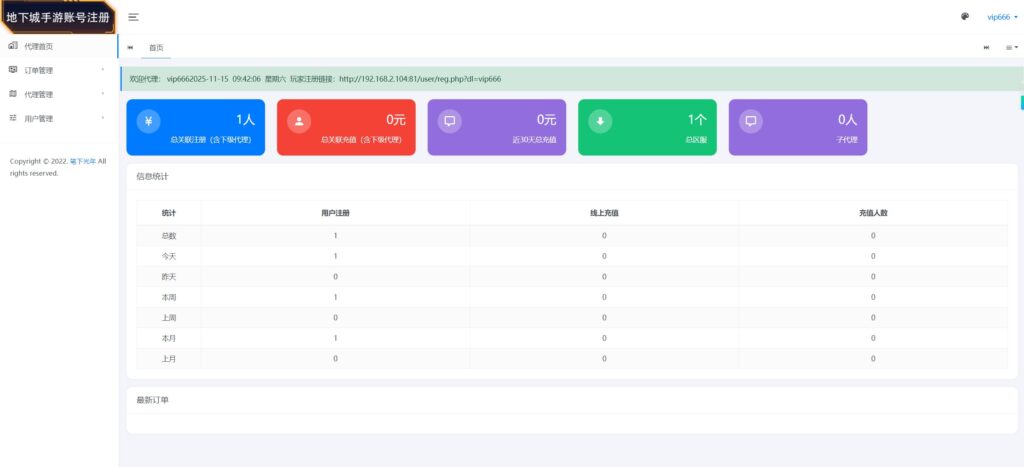
Task: Click the scroll tabs right arrow icon
Action: click(987, 48)
